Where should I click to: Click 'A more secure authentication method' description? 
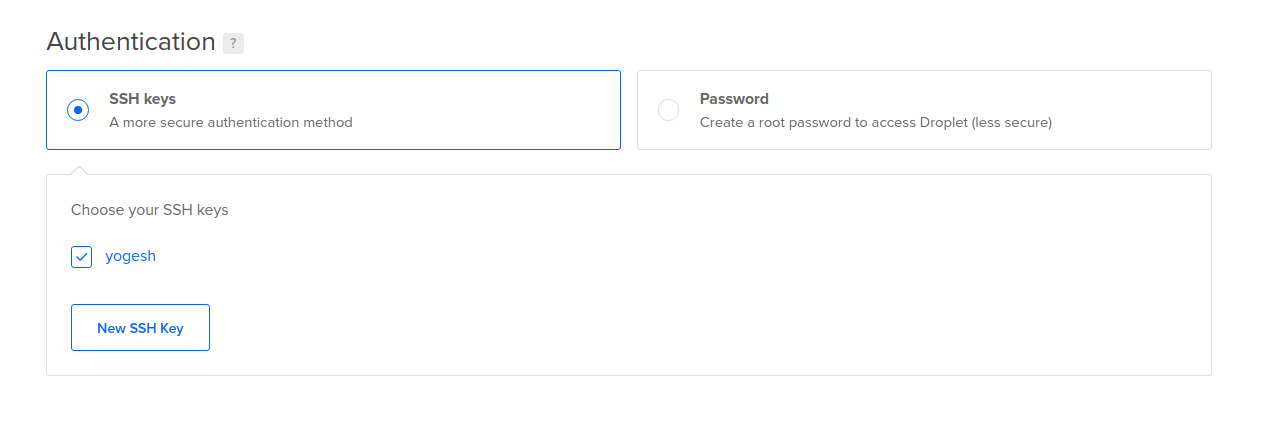[x=230, y=123]
